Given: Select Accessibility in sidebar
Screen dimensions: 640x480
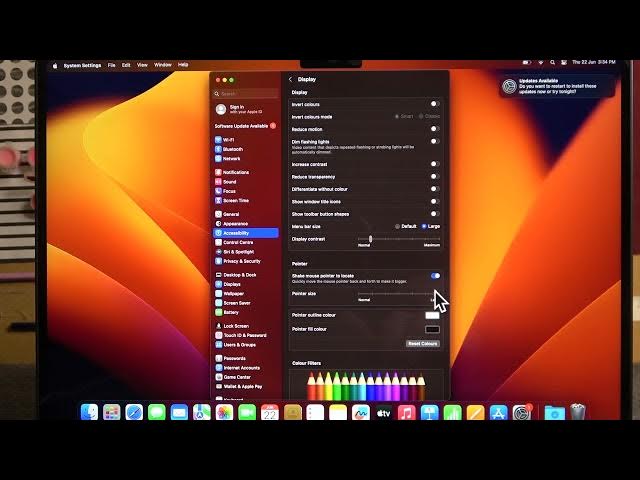Looking at the screenshot, I should click(x=246, y=233).
